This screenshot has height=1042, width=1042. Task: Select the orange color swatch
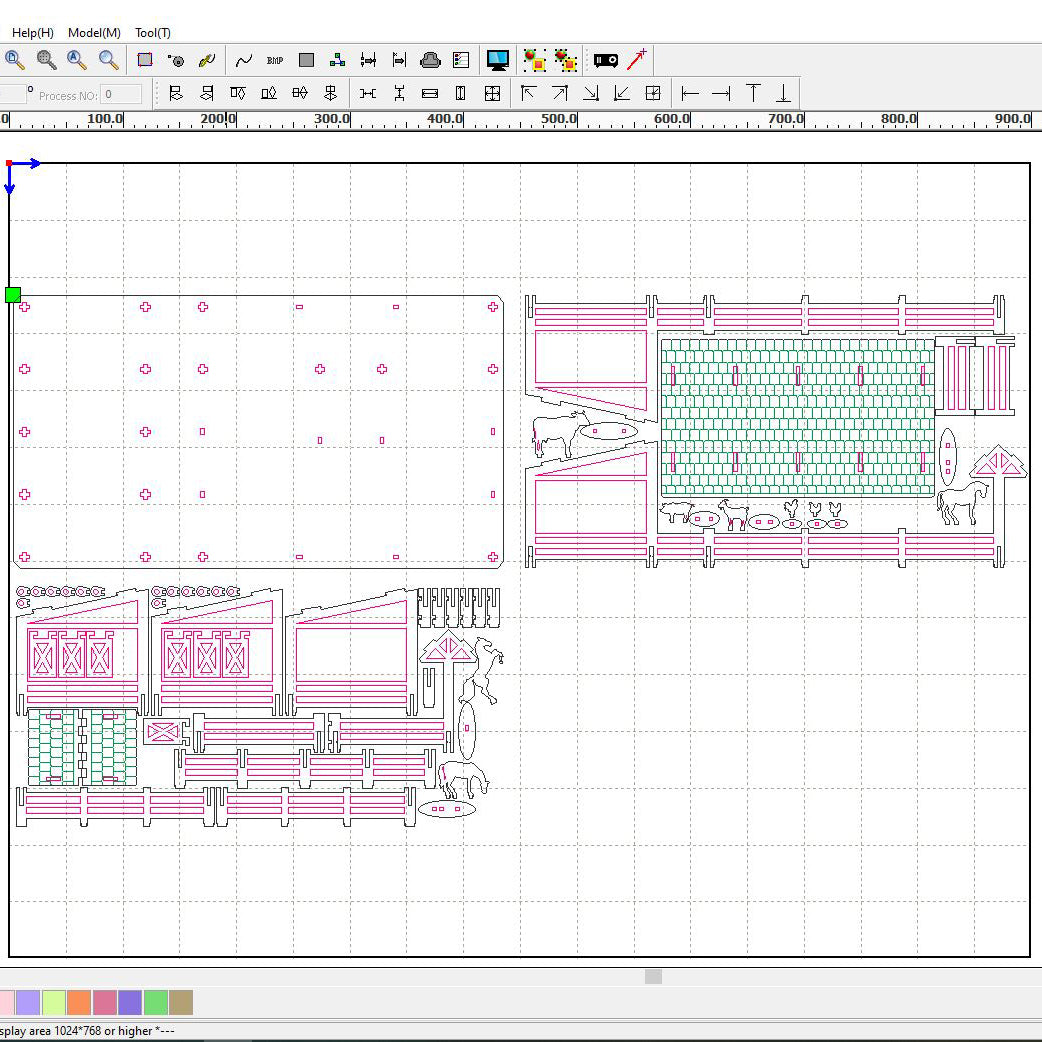pos(78,1001)
